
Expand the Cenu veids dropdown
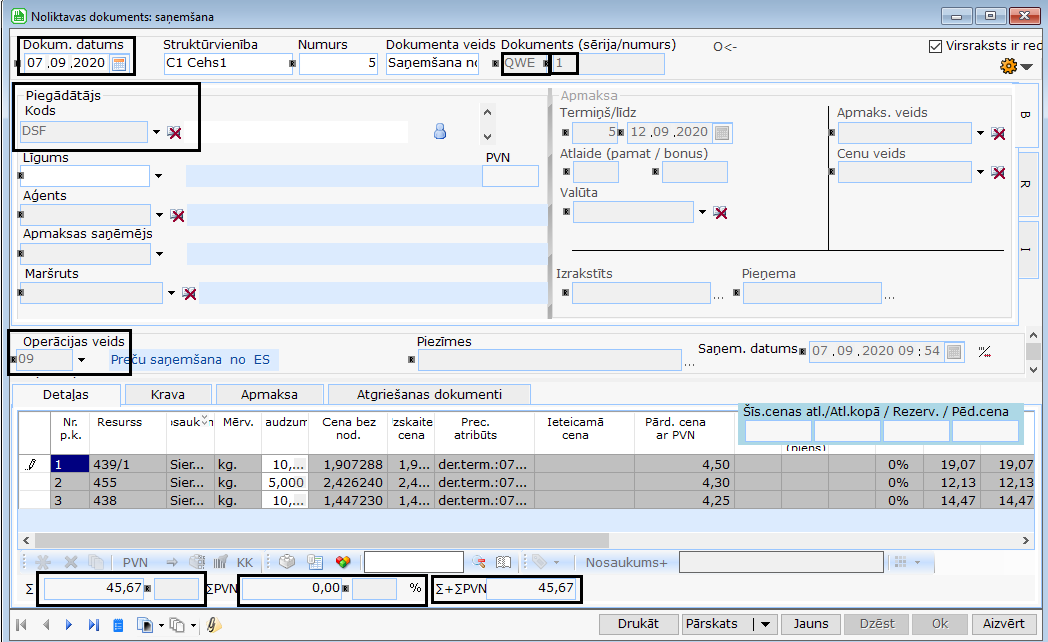pos(980,172)
